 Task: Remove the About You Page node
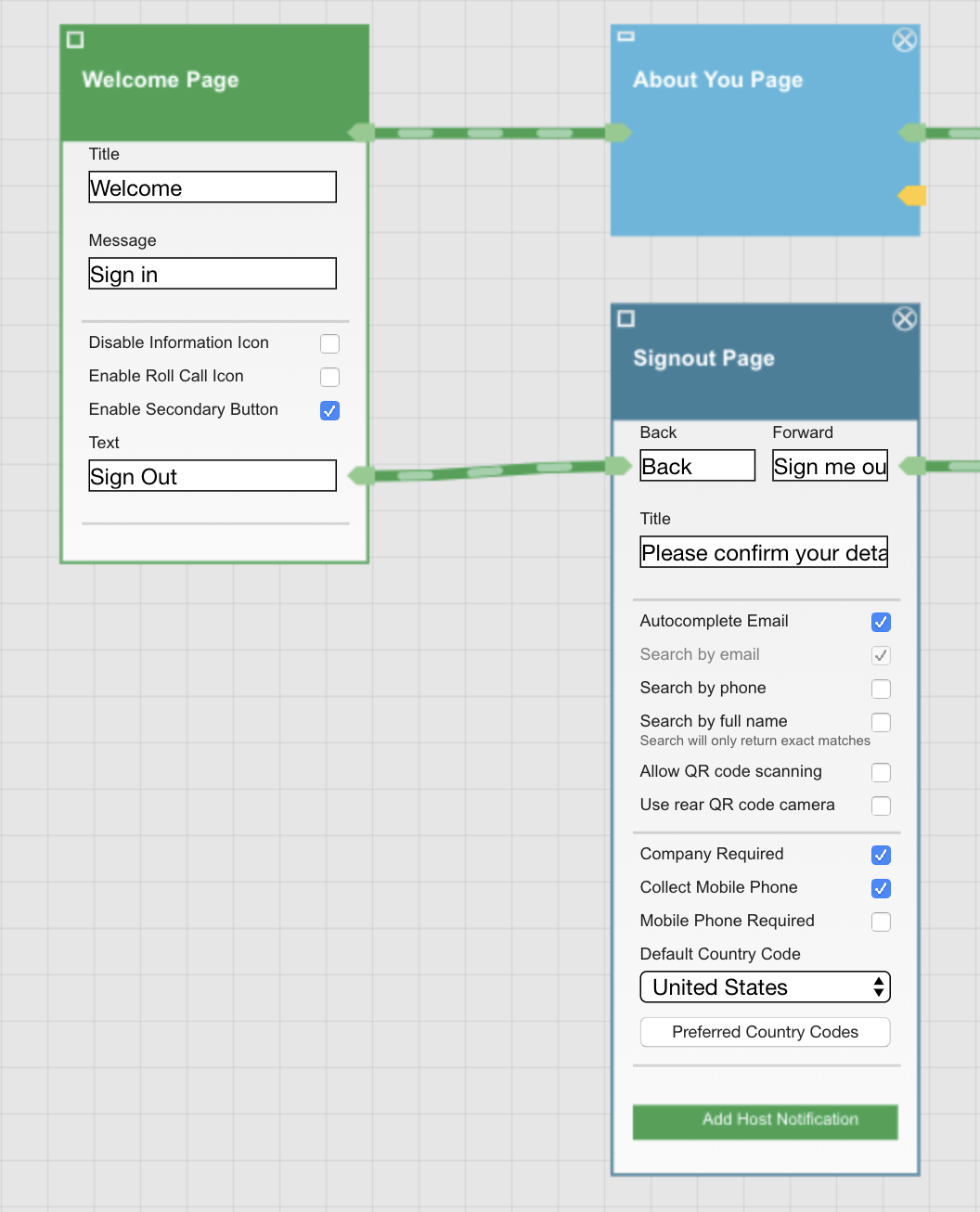(x=904, y=40)
